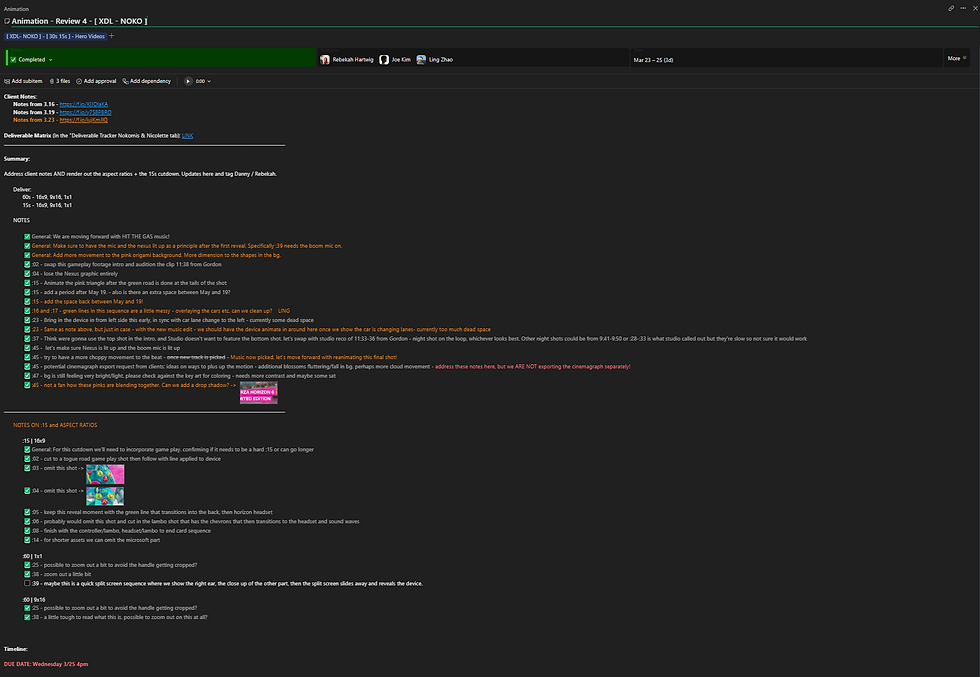The height and width of the screenshot is (677, 980).
Task: Open the Notes from 3.19 link
Action: (86, 113)
